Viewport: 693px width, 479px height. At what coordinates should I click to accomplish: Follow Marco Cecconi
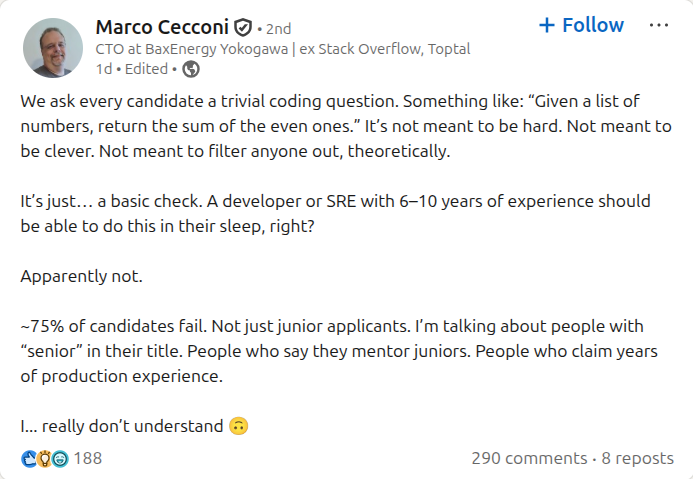point(581,26)
